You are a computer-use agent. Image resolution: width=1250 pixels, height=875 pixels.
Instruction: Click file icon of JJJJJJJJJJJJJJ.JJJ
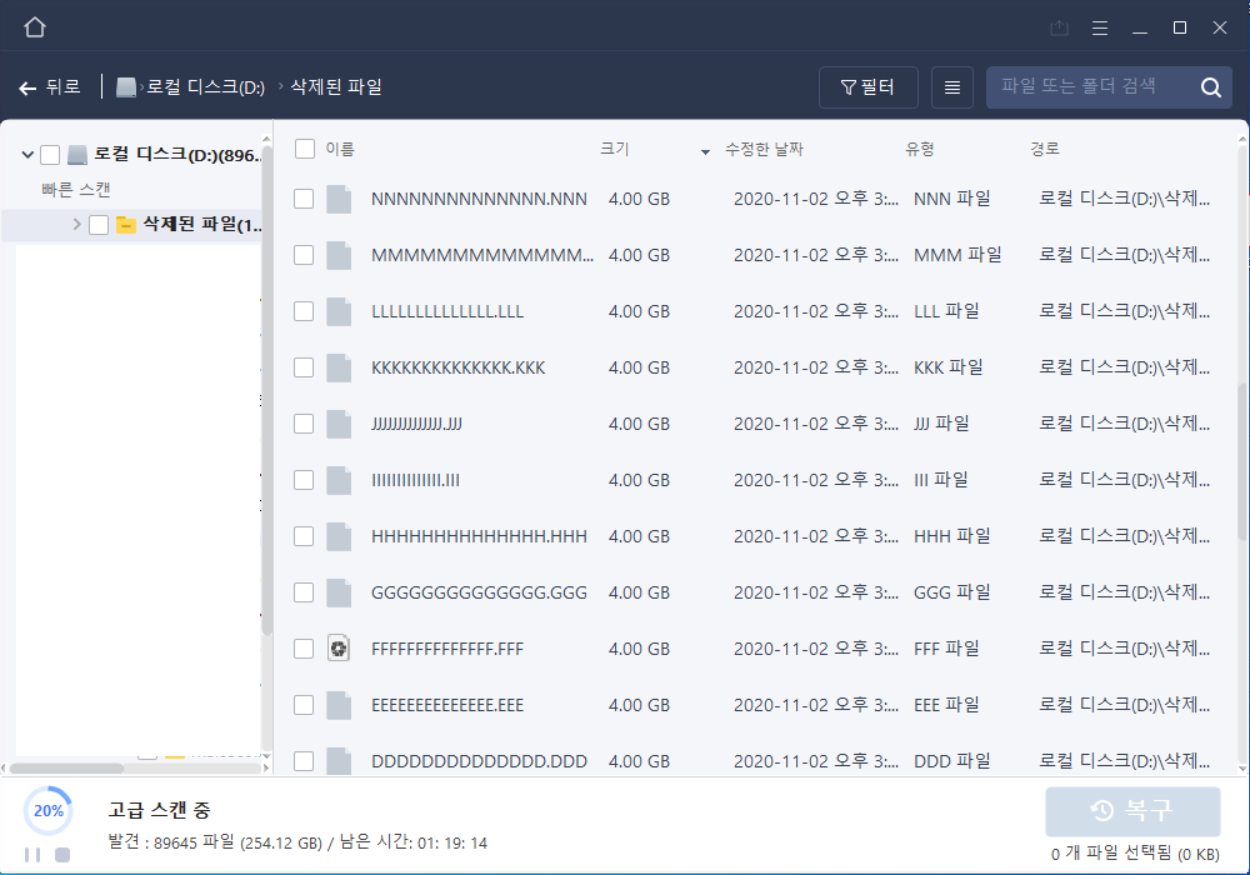point(339,424)
